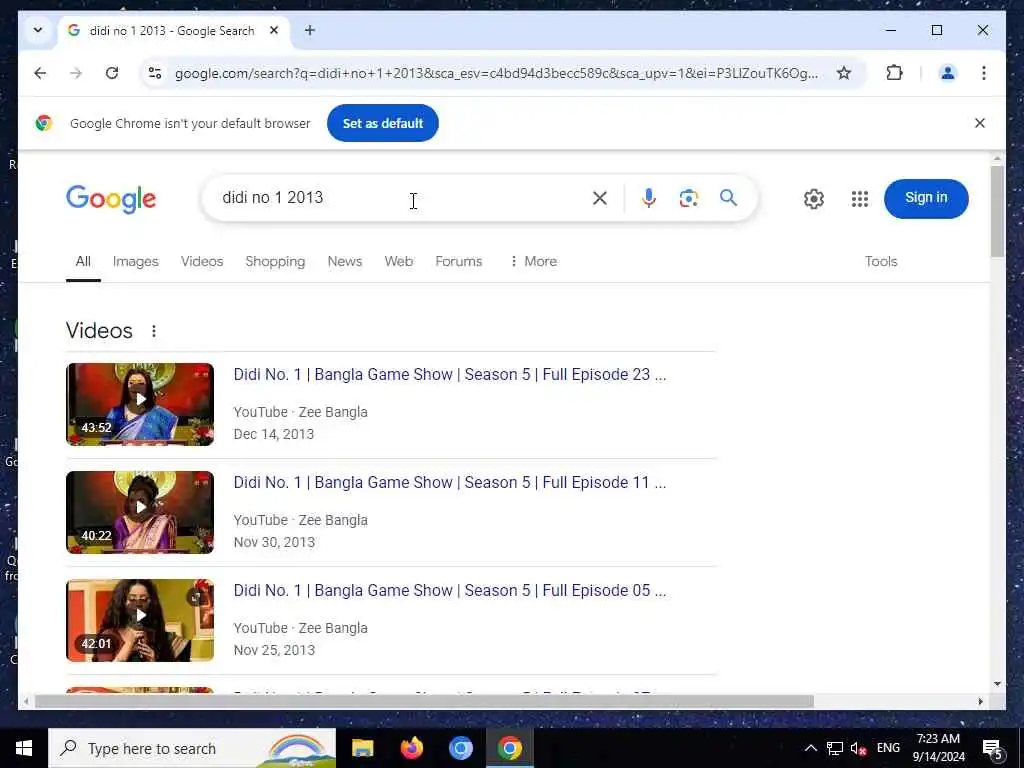The height and width of the screenshot is (768, 1024).
Task: Search by image with Google Lens icon
Action: [x=688, y=198]
